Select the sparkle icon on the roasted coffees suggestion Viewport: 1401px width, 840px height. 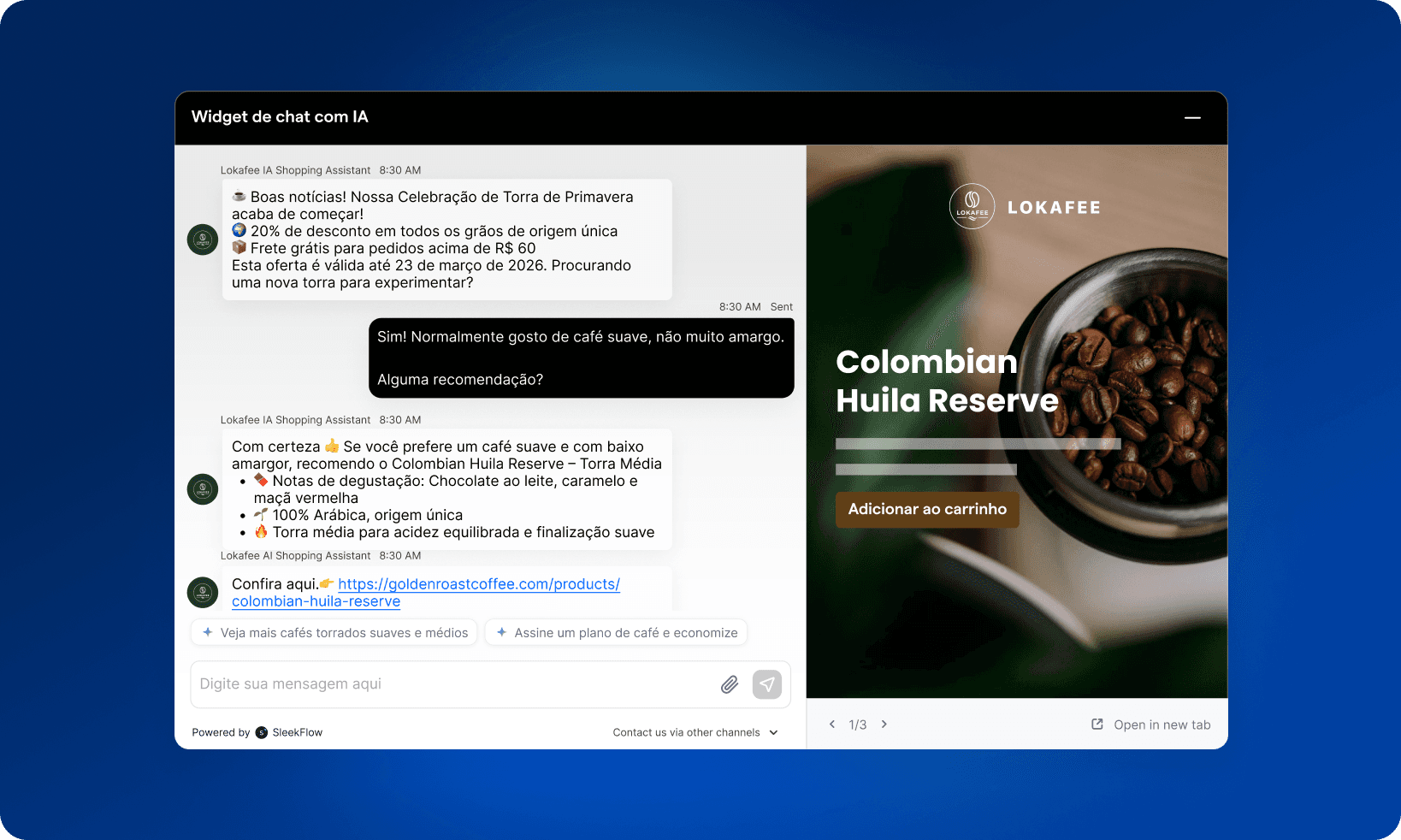[x=208, y=632]
